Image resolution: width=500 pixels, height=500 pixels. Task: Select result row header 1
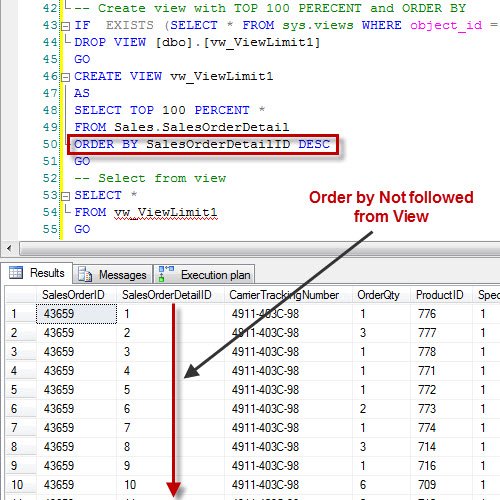(20, 314)
